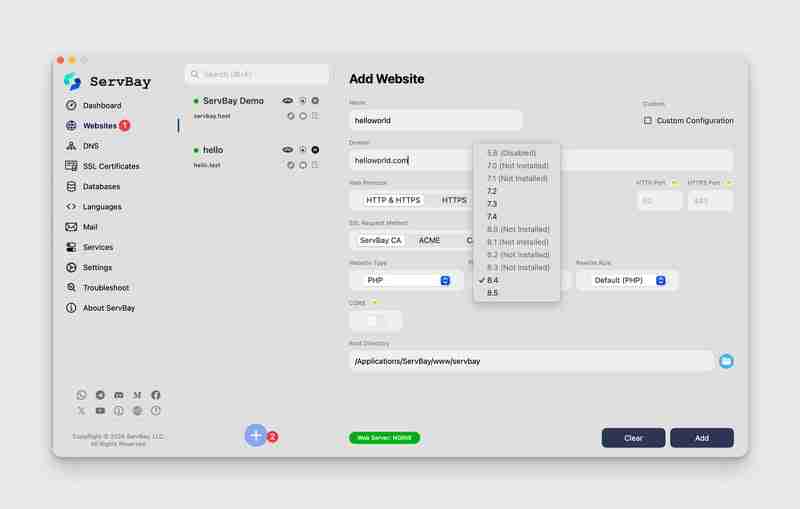Browse for root directory using folder icon
800x509 pixels.
coord(726,360)
